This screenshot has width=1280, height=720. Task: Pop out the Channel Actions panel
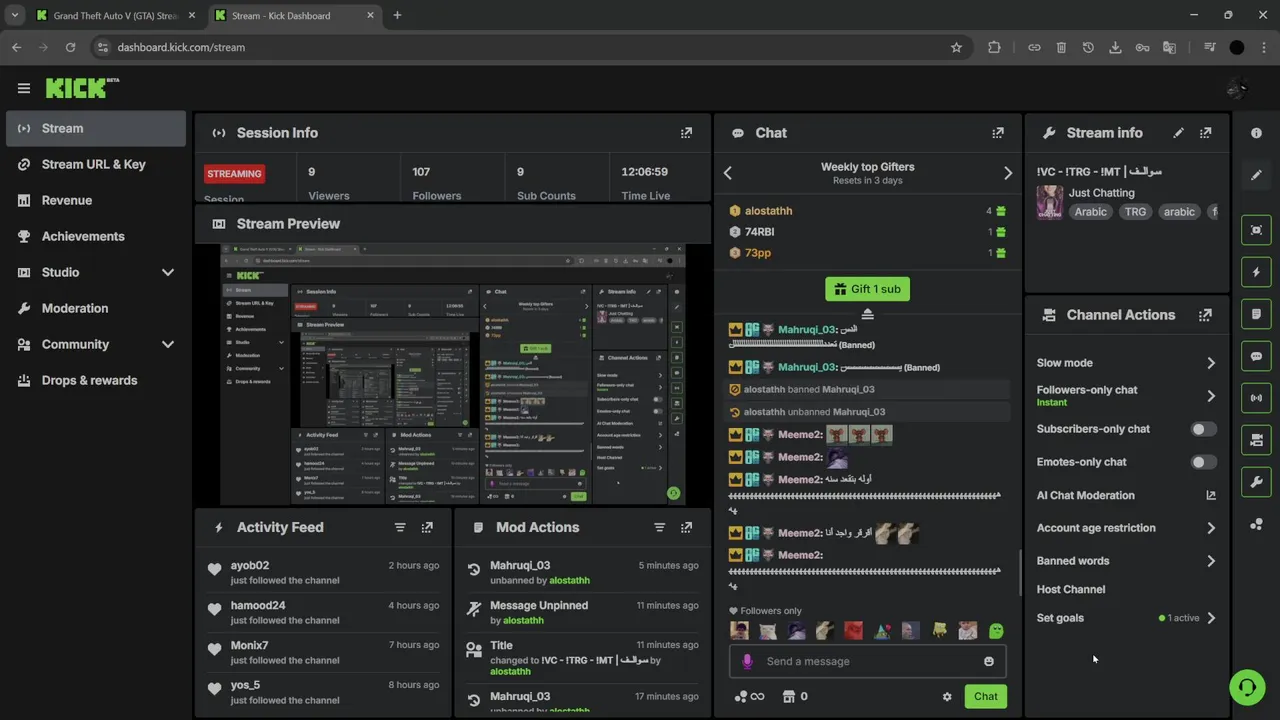(1205, 315)
